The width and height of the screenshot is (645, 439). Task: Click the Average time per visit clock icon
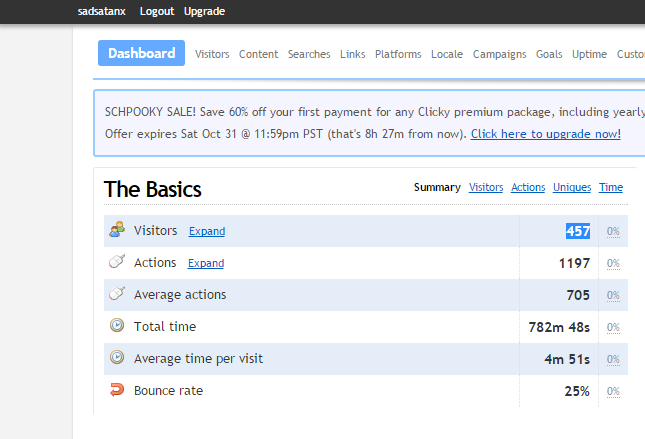click(x=117, y=358)
